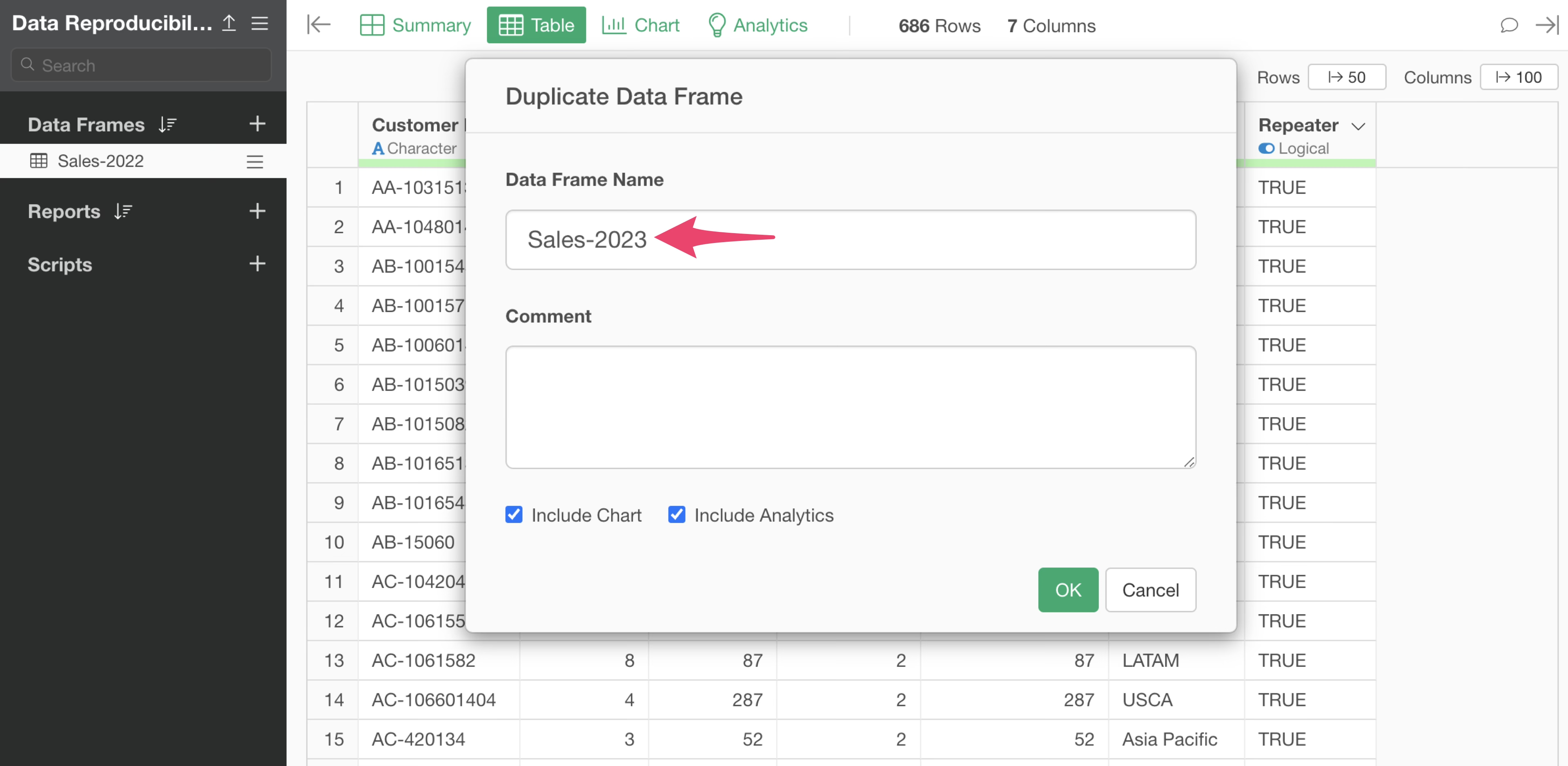Add a new Report plus icon
Screen dimensions: 1568x766
pyautogui.click(x=258, y=211)
